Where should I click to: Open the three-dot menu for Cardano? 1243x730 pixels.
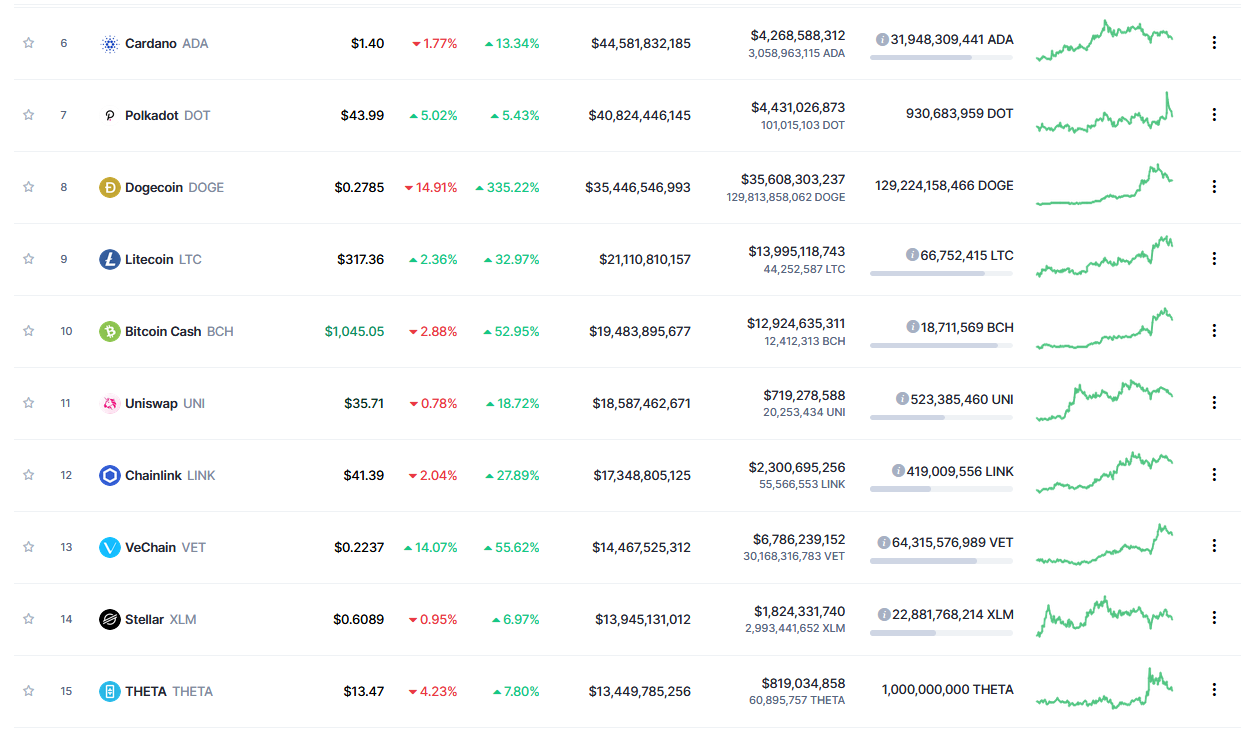pos(1214,43)
